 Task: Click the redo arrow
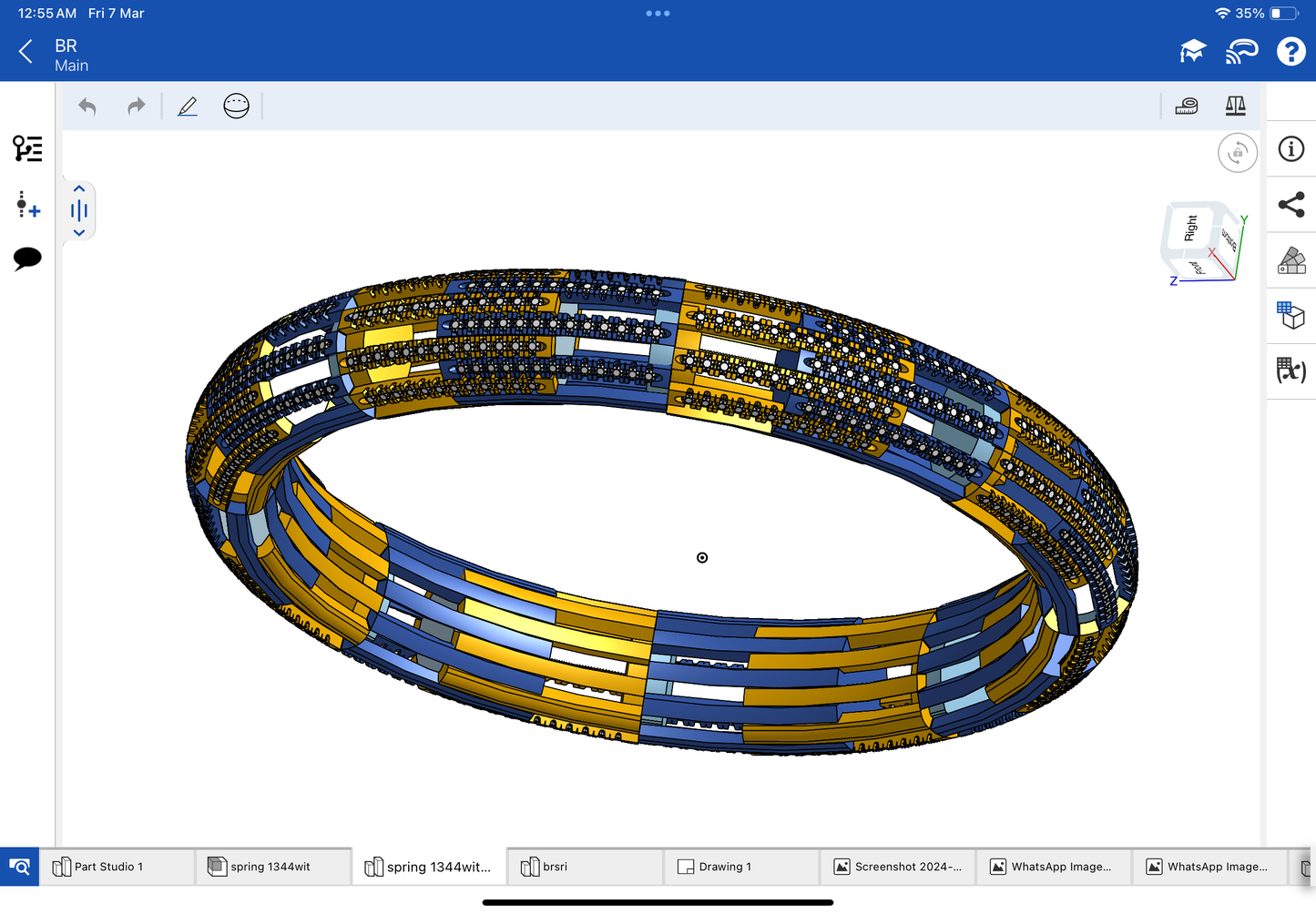(x=136, y=107)
